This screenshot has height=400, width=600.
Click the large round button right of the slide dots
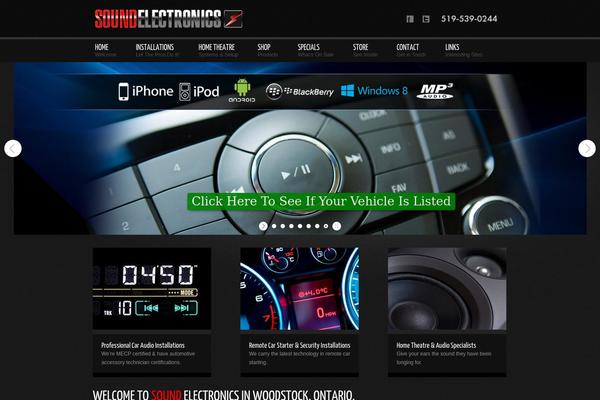(336, 226)
